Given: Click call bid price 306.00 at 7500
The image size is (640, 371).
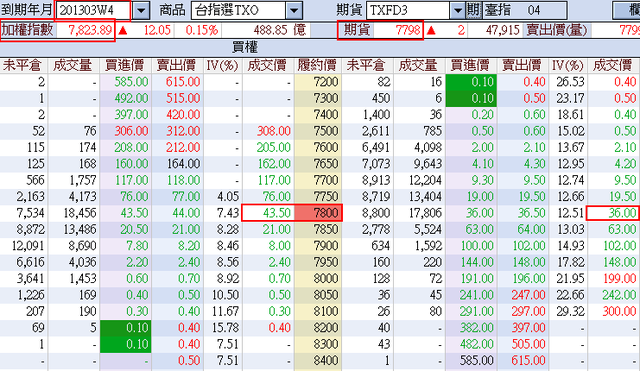Looking at the screenshot, I should pyautogui.click(x=131, y=131).
